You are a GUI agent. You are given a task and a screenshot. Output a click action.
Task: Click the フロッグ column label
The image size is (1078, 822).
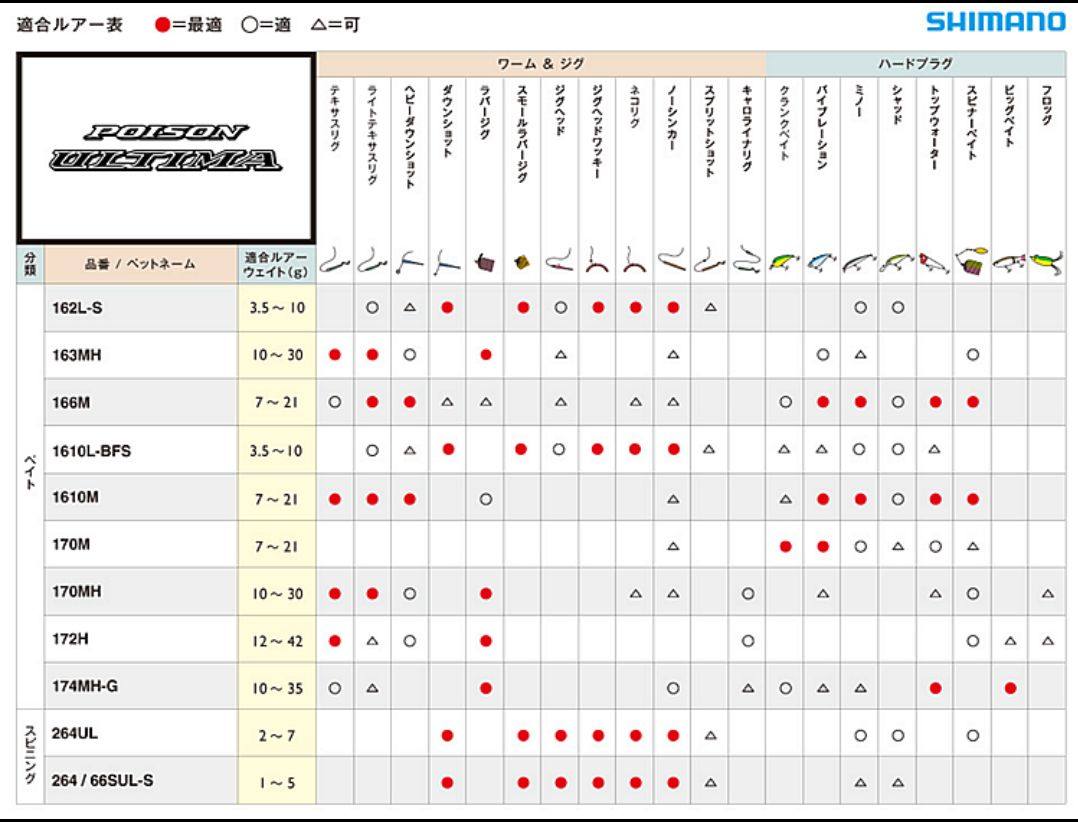click(x=1046, y=104)
